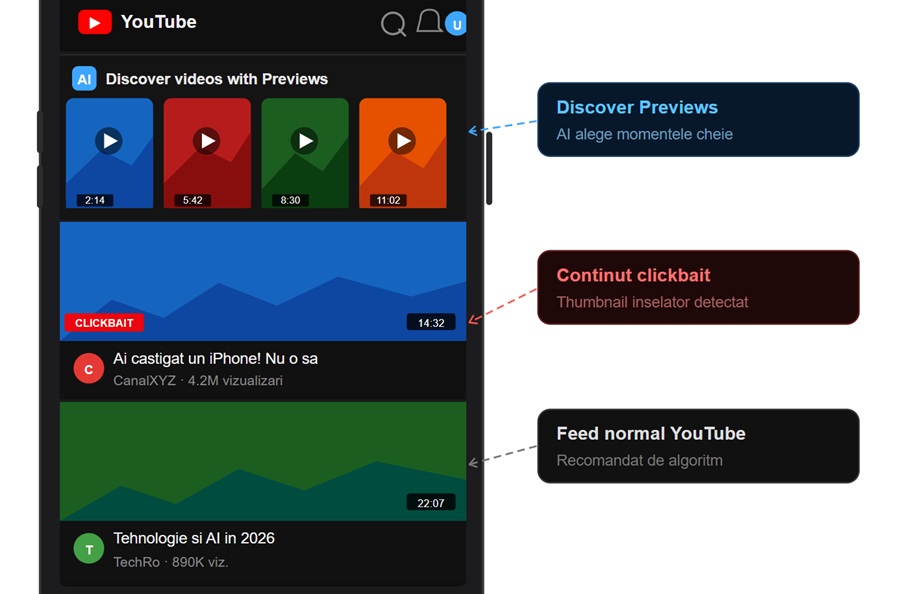Click the AI badge next to Discover videos

(x=84, y=78)
